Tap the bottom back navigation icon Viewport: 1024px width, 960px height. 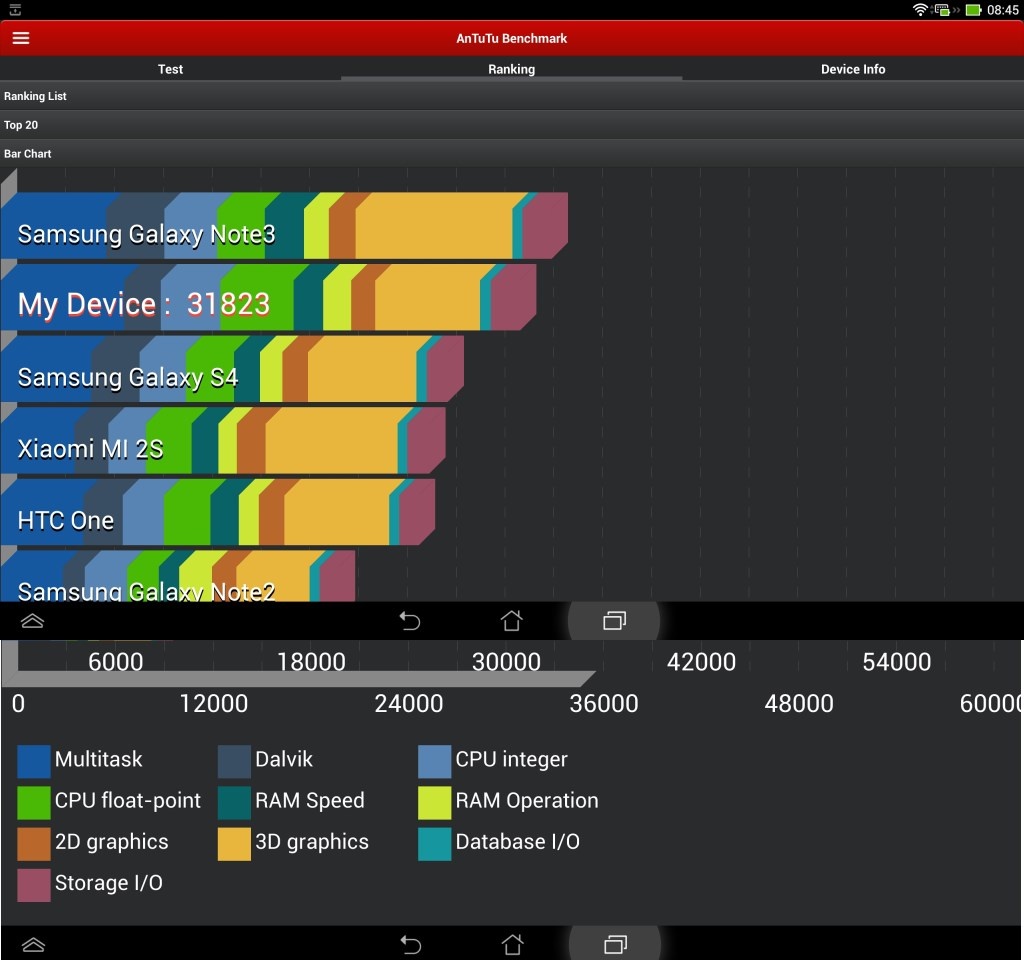[411, 944]
